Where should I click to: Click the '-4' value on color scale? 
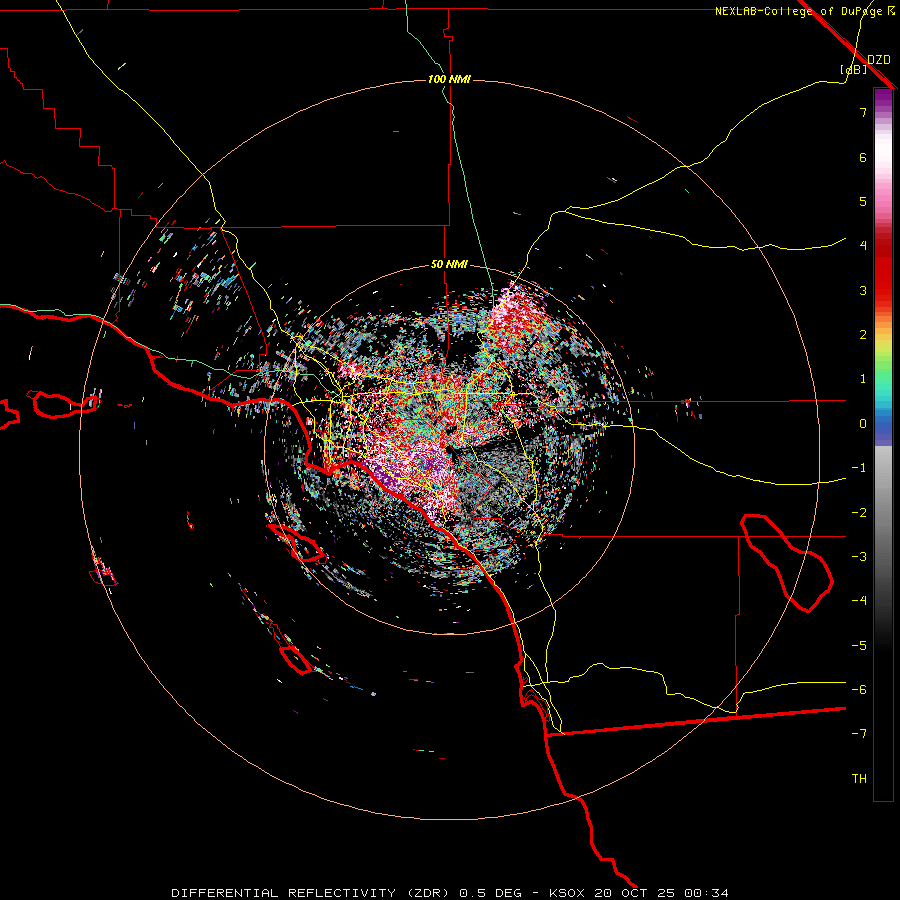pos(859,601)
